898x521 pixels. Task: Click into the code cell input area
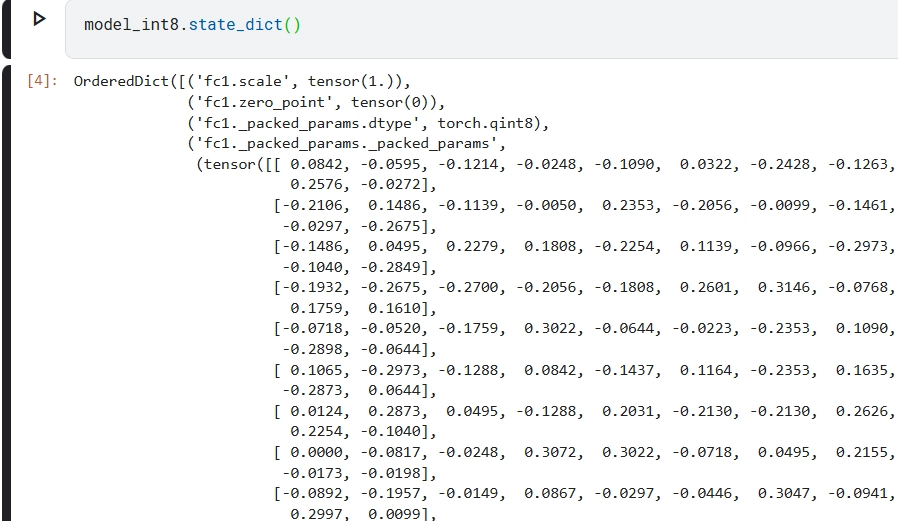482,29
